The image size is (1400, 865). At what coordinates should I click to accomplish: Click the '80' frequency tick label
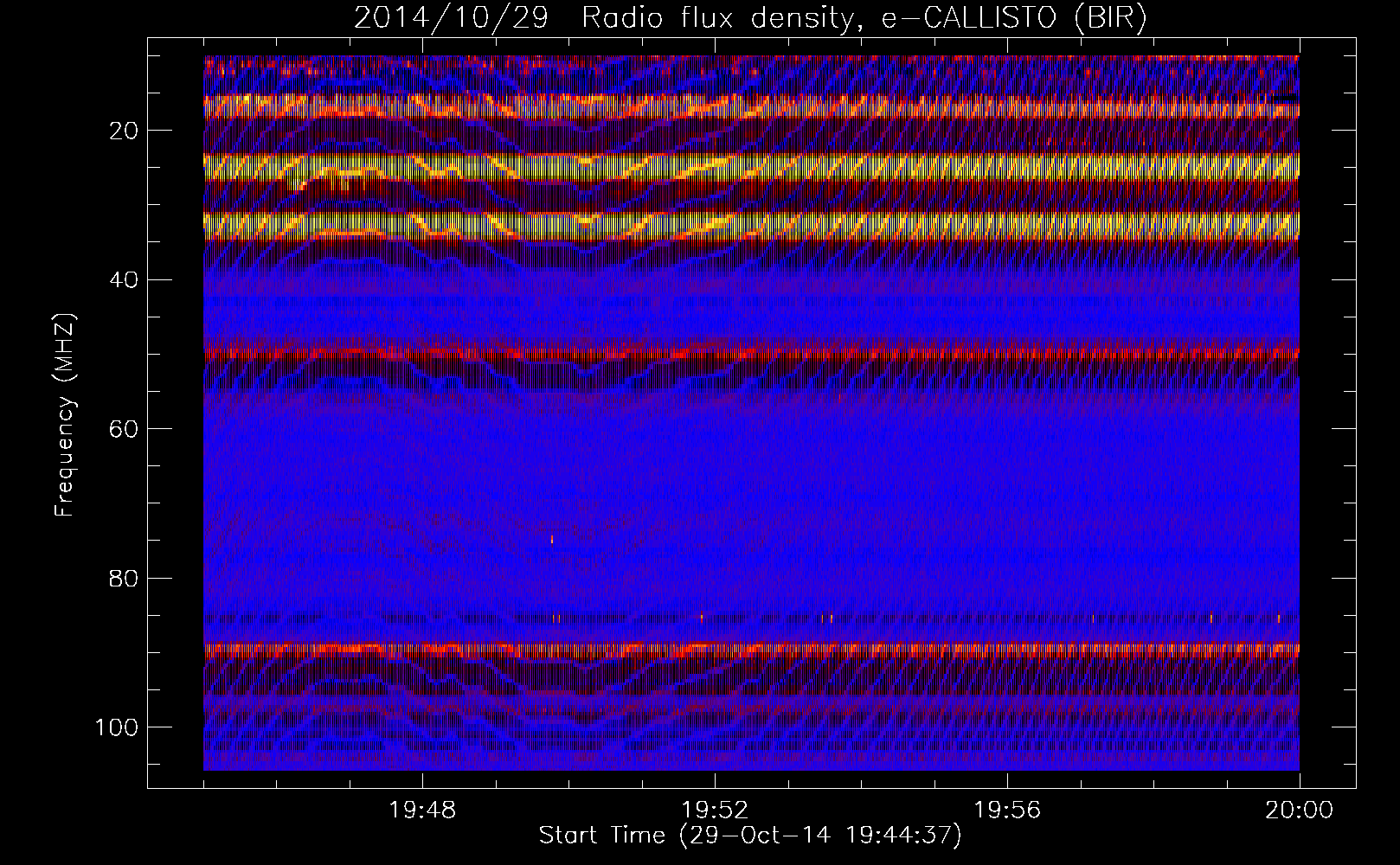coord(124,578)
